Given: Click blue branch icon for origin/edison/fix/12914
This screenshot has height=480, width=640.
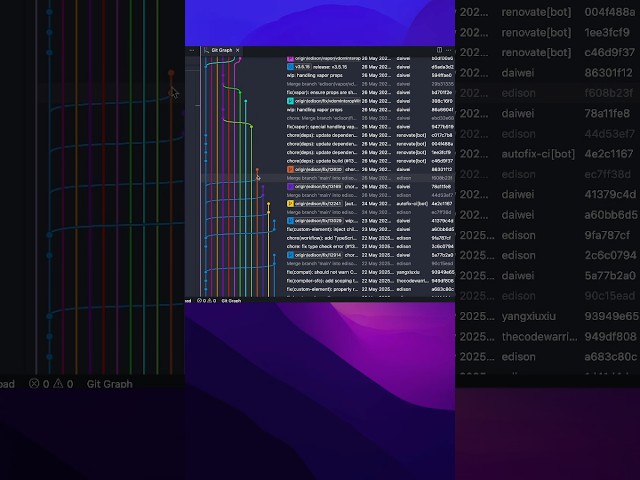Looking at the screenshot, I should (x=290, y=255).
